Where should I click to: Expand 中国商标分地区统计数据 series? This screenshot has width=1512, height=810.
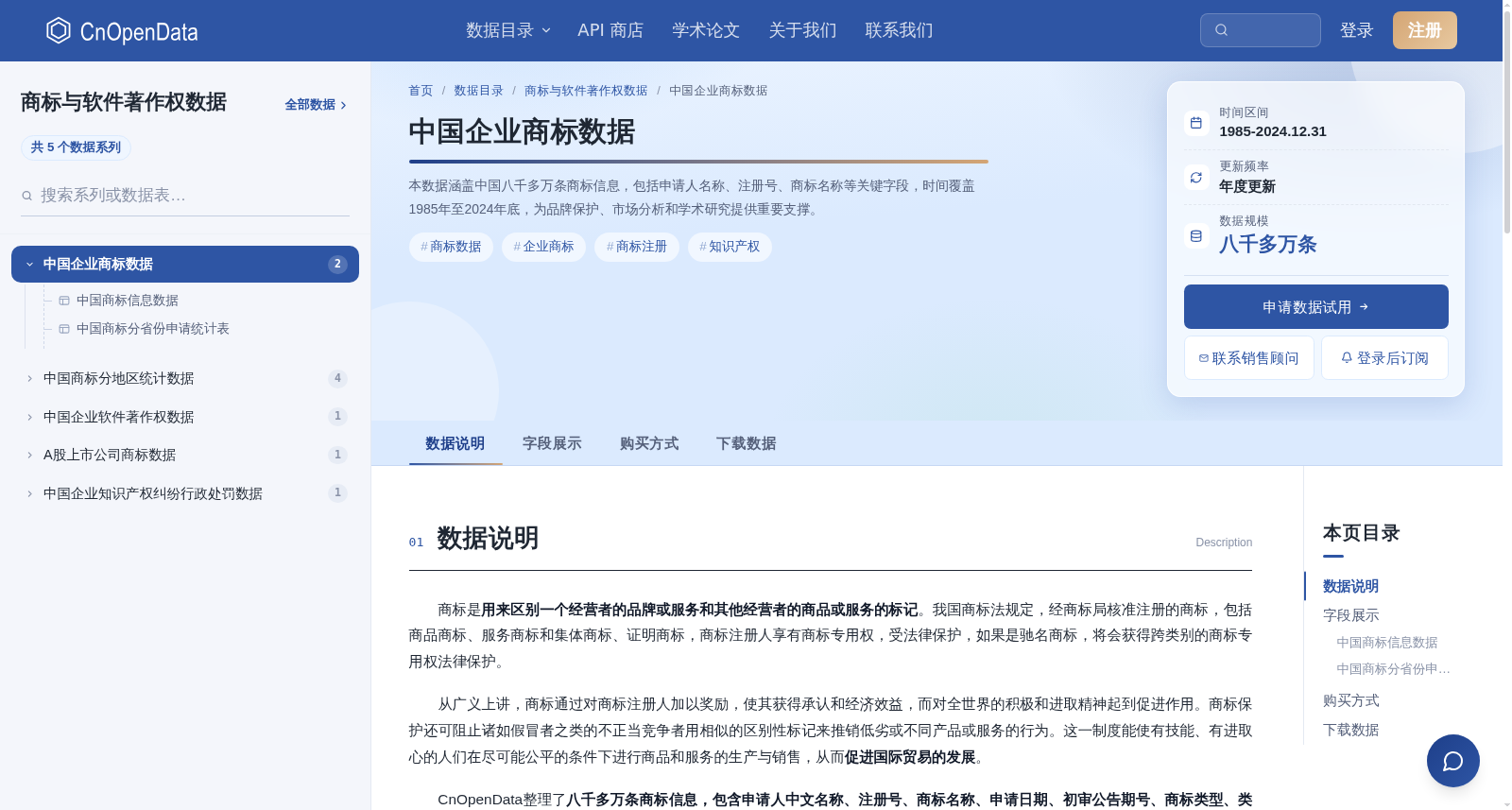click(x=185, y=378)
